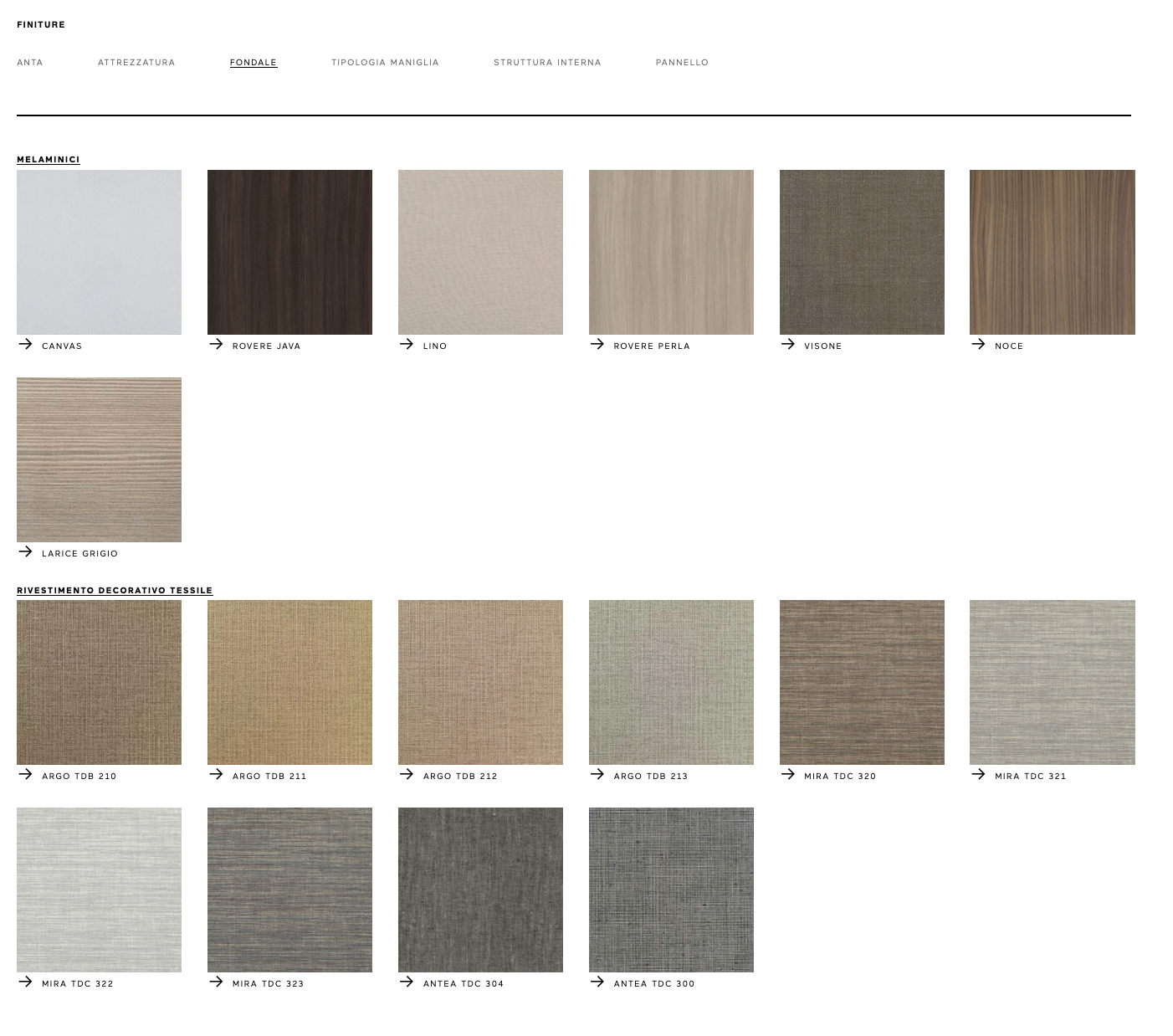Click the Melaminici section heading

click(49, 160)
